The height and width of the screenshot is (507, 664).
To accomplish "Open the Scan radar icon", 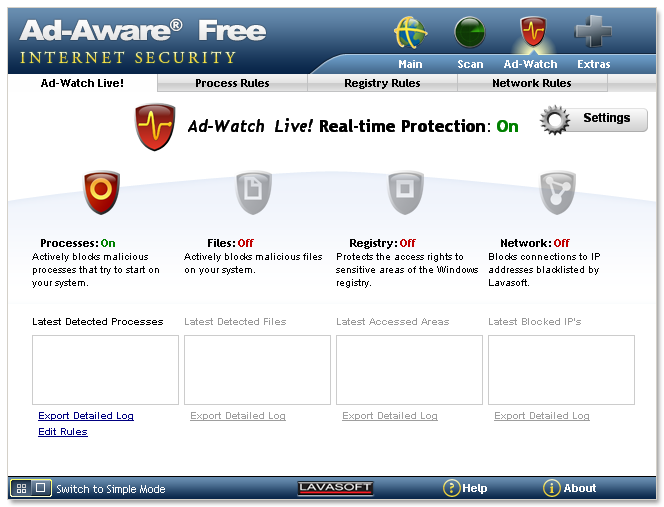I will (470, 32).
